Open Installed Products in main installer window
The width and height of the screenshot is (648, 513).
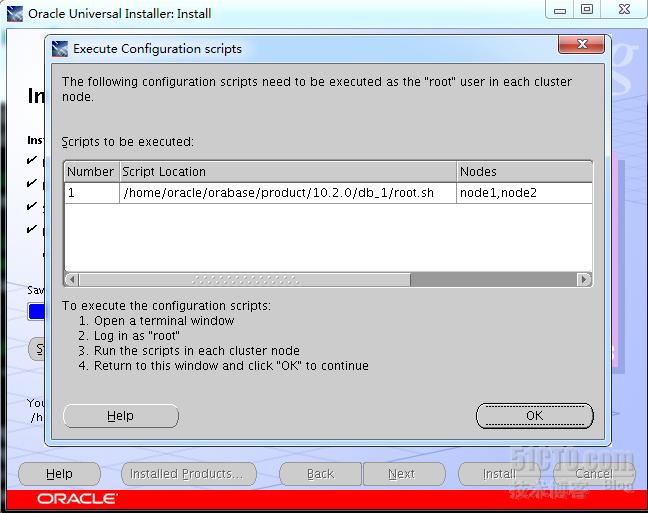(x=189, y=474)
